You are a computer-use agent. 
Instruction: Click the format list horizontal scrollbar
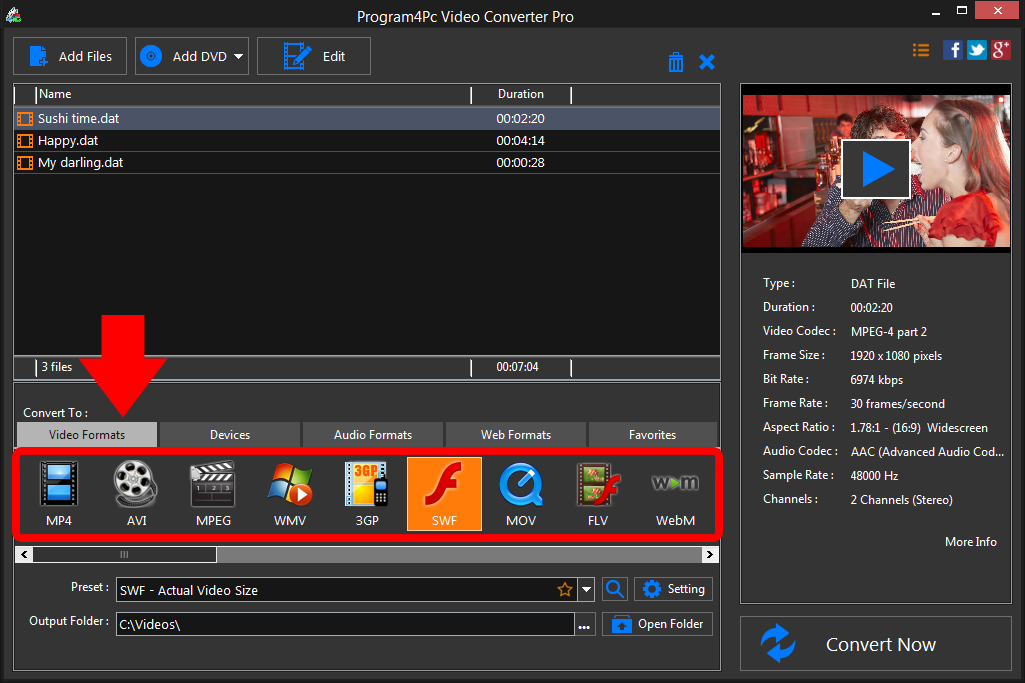pos(124,554)
